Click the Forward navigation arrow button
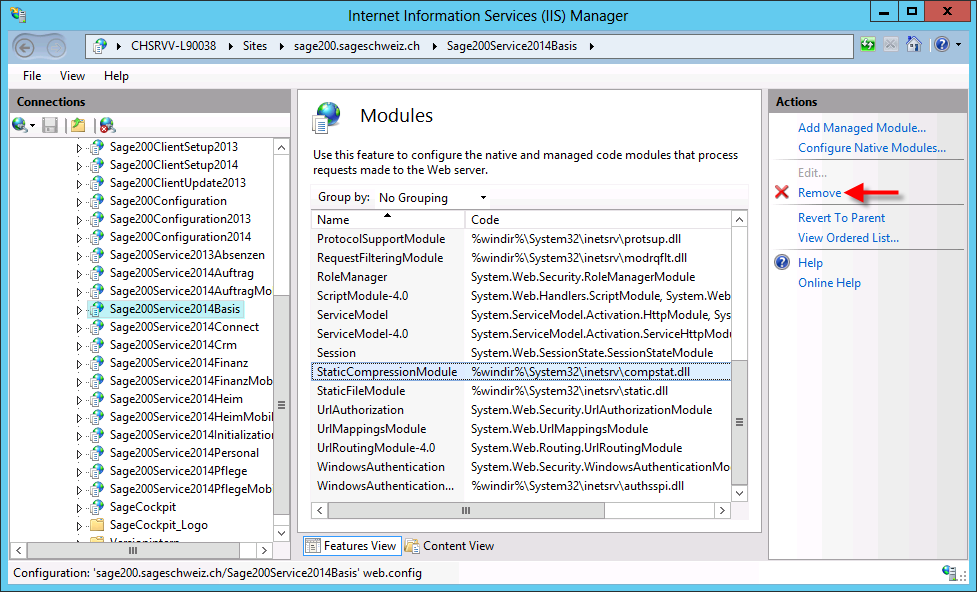 pos(56,47)
